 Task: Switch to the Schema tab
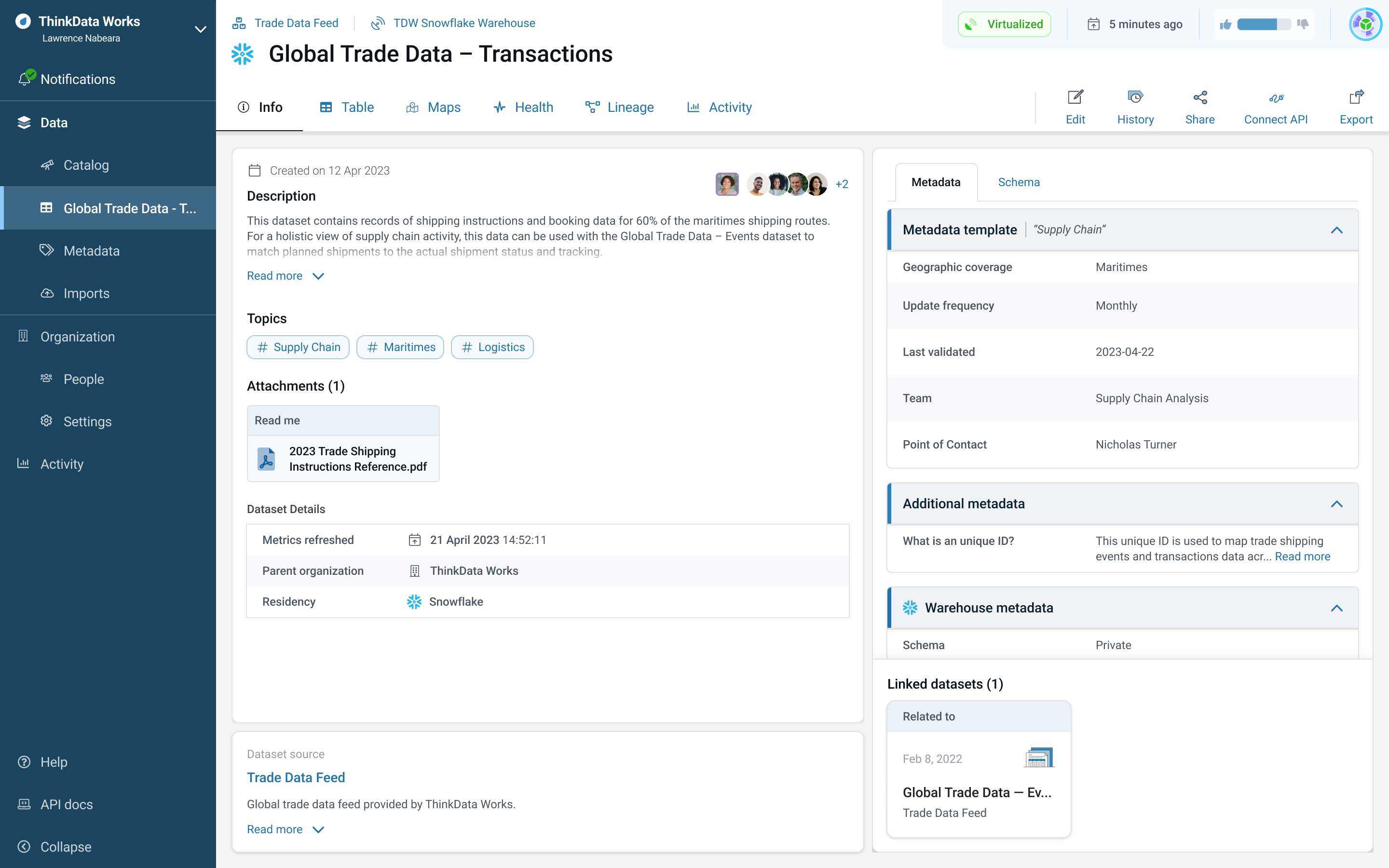[x=1019, y=182]
